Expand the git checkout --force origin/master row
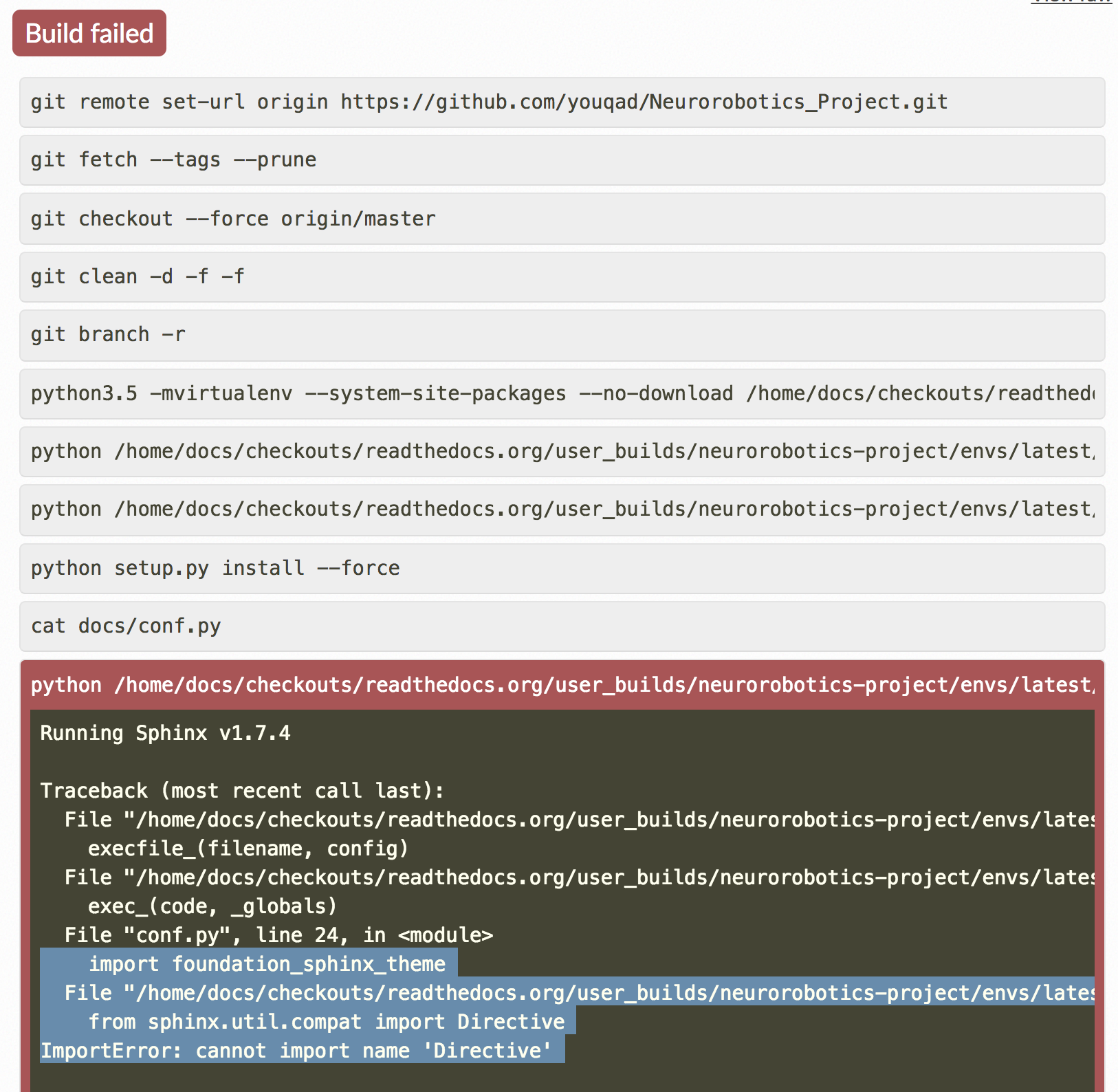The width and height of the screenshot is (1118, 1092). point(562,219)
